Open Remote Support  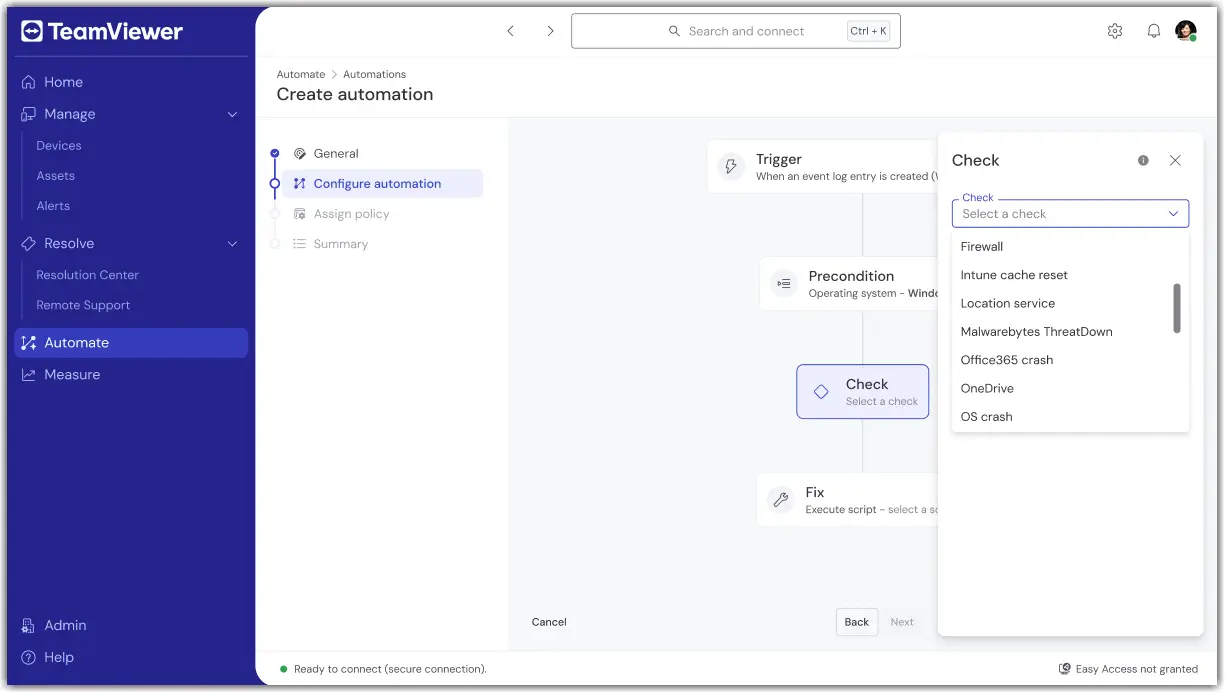click(x=83, y=305)
